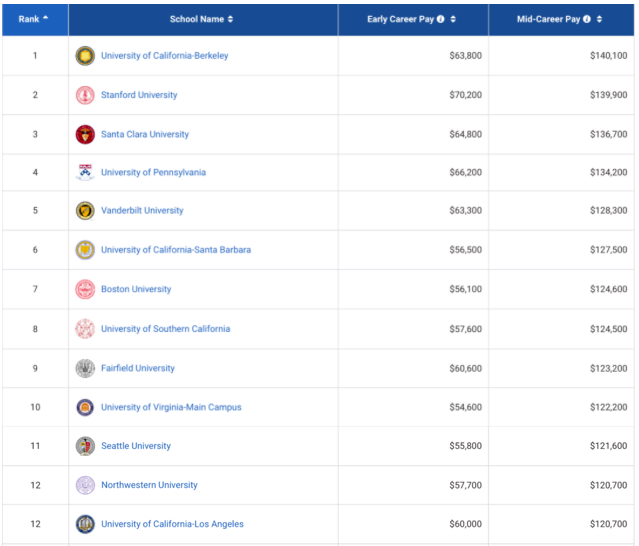This screenshot has height=546, width=639.
Task: Sort by Mid-Career Pay arrows
Action: click(x=599, y=19)
